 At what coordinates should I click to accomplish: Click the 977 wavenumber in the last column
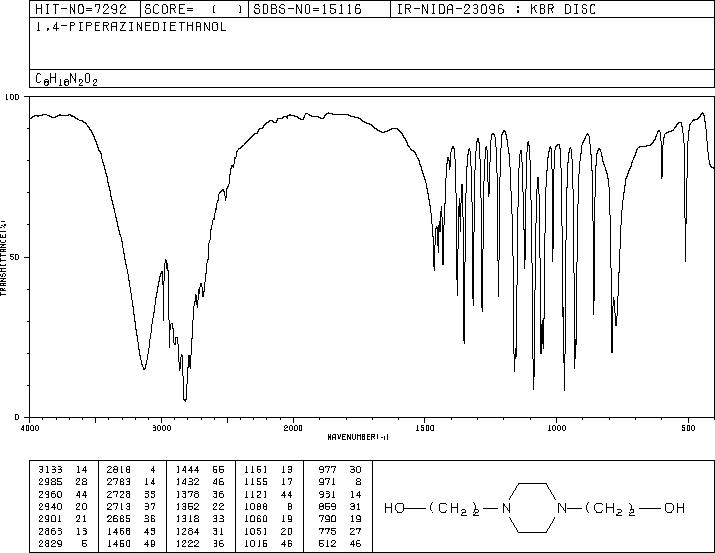327,469
